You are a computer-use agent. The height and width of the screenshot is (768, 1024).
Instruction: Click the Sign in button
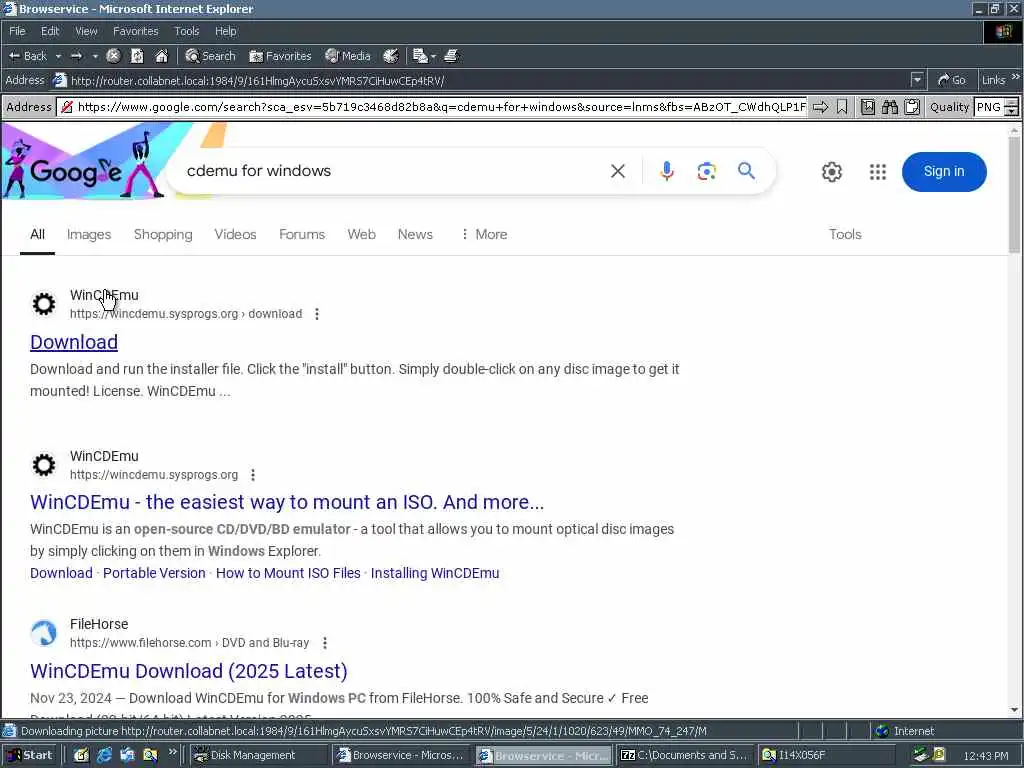pos(944,172)
